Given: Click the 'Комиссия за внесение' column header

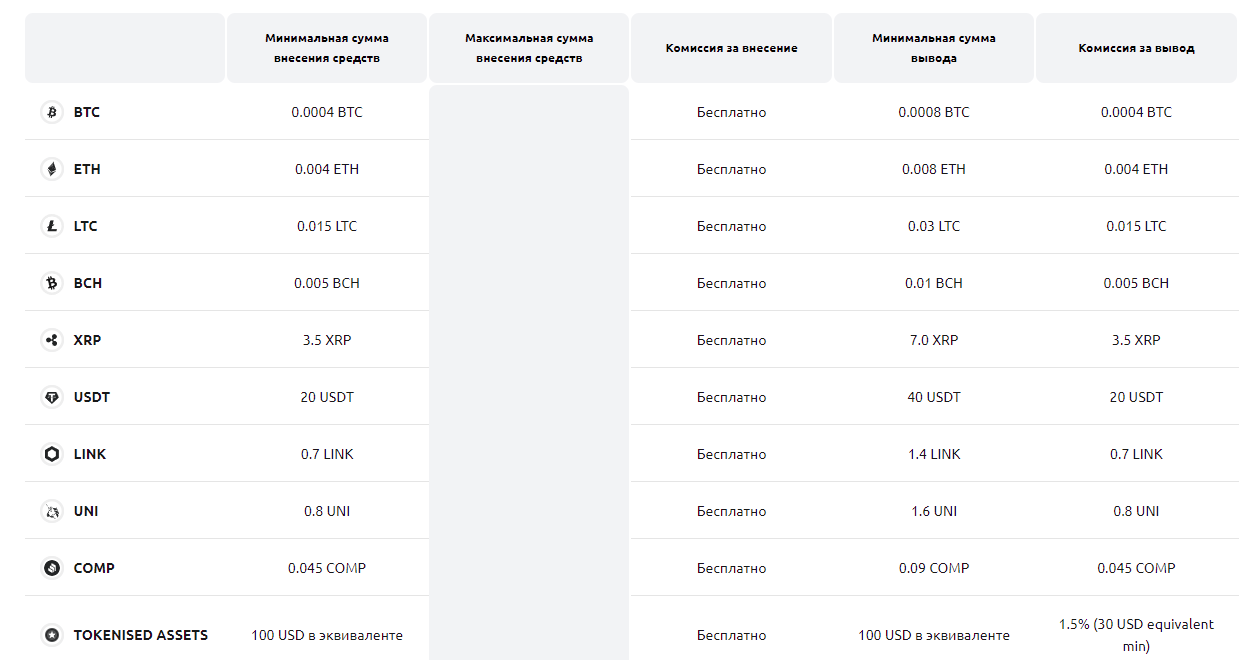Looking at the screenshot, I should (x=731, y=48).
